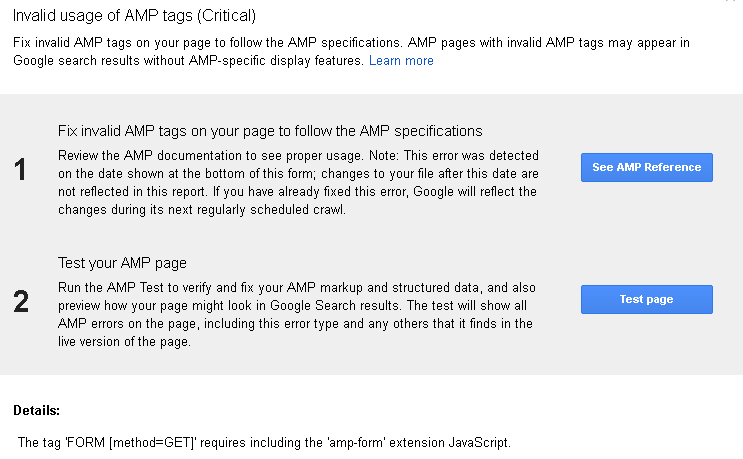The width and height of the screenshot is (743, 459).
Task: Open the Learn more link
Action: tap(401, 61)
